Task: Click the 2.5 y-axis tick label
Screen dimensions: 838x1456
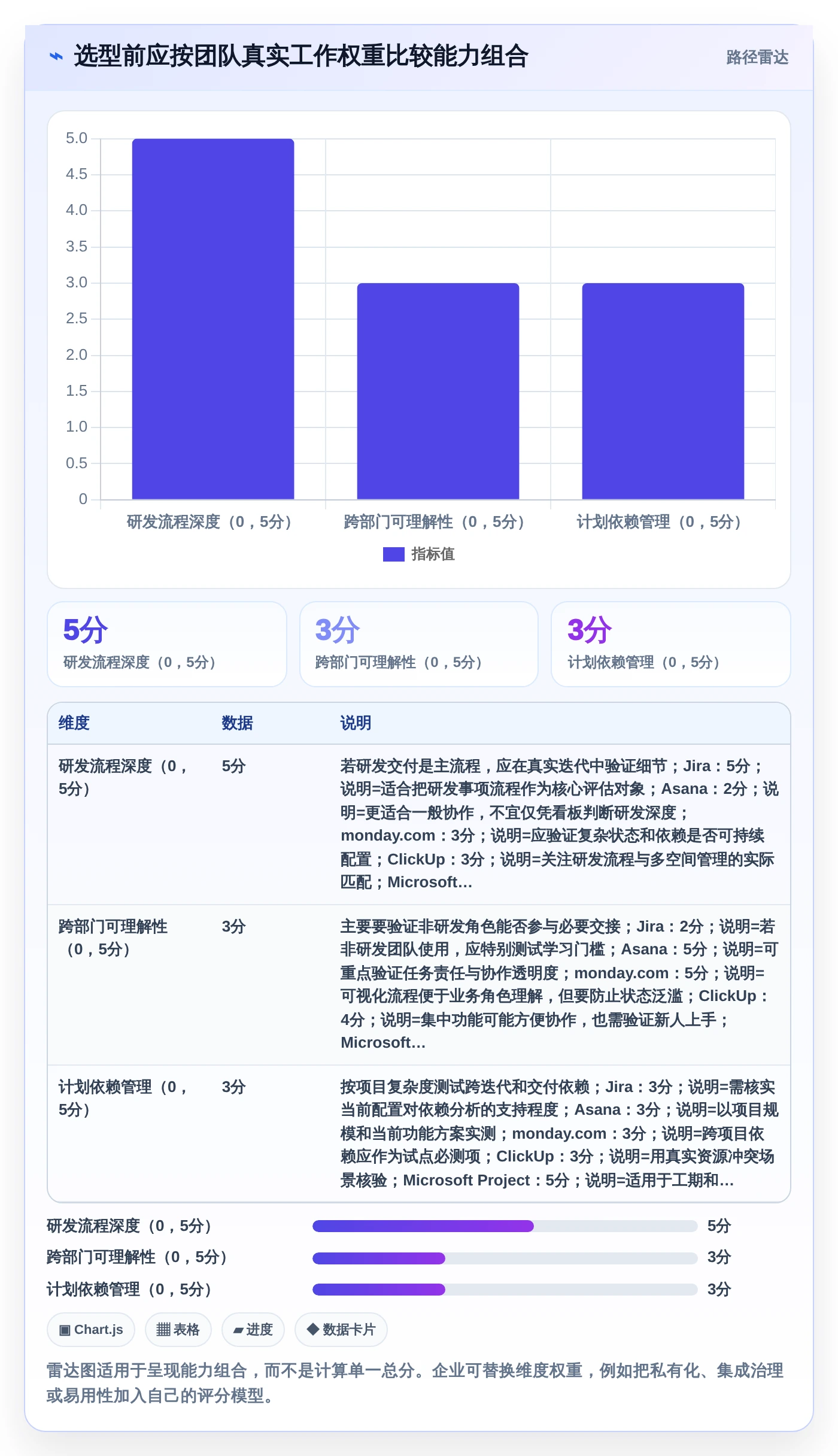Action: 77,318
